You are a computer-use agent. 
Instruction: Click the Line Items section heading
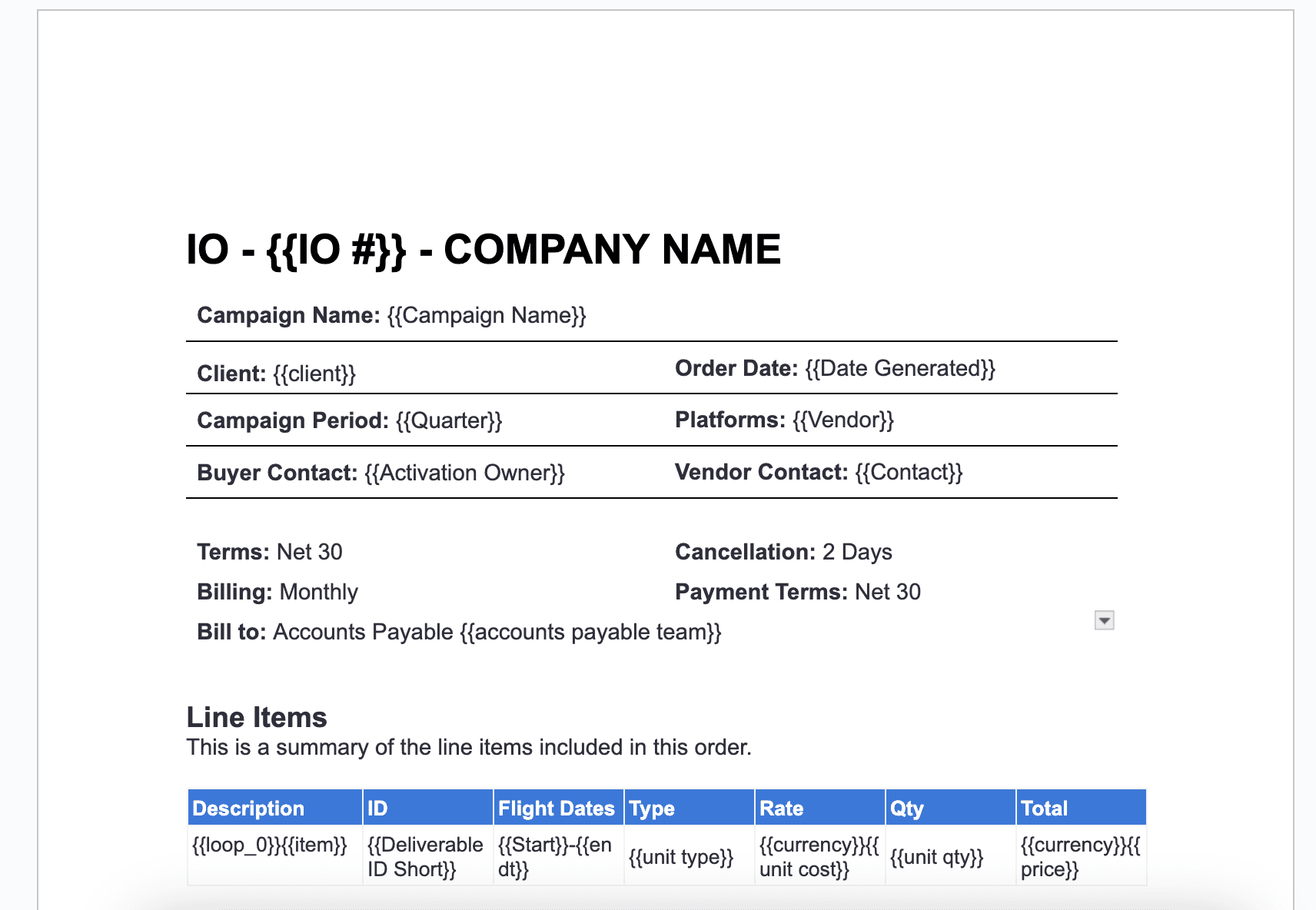[x=257, y=717]
